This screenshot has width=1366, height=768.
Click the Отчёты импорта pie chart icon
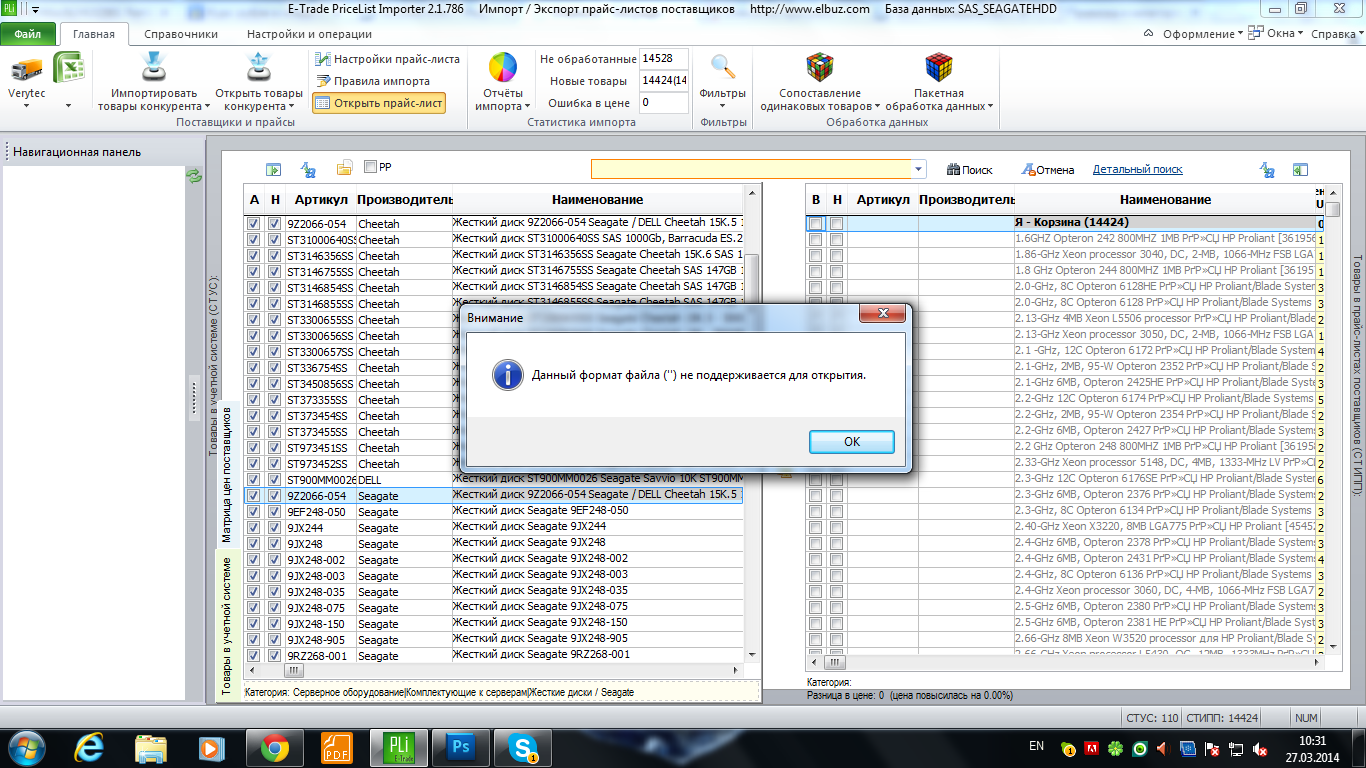(x=502, y=68)
